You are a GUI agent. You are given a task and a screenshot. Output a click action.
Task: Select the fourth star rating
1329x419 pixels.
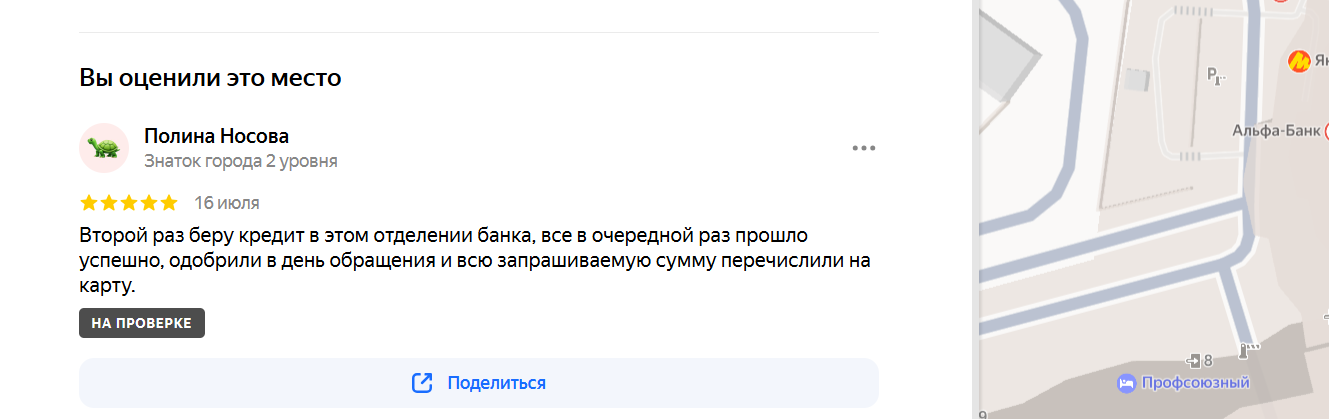[149, 203]
